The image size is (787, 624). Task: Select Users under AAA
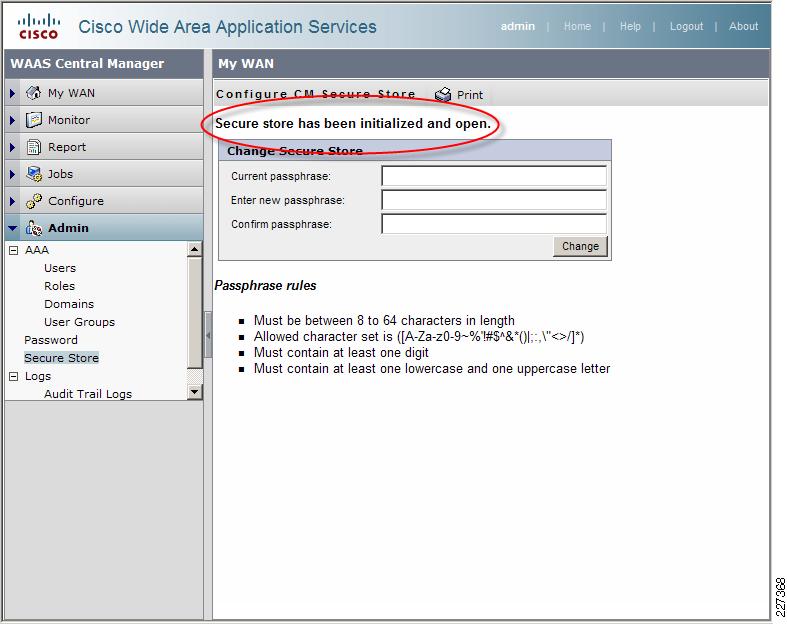tap(60, 268)
